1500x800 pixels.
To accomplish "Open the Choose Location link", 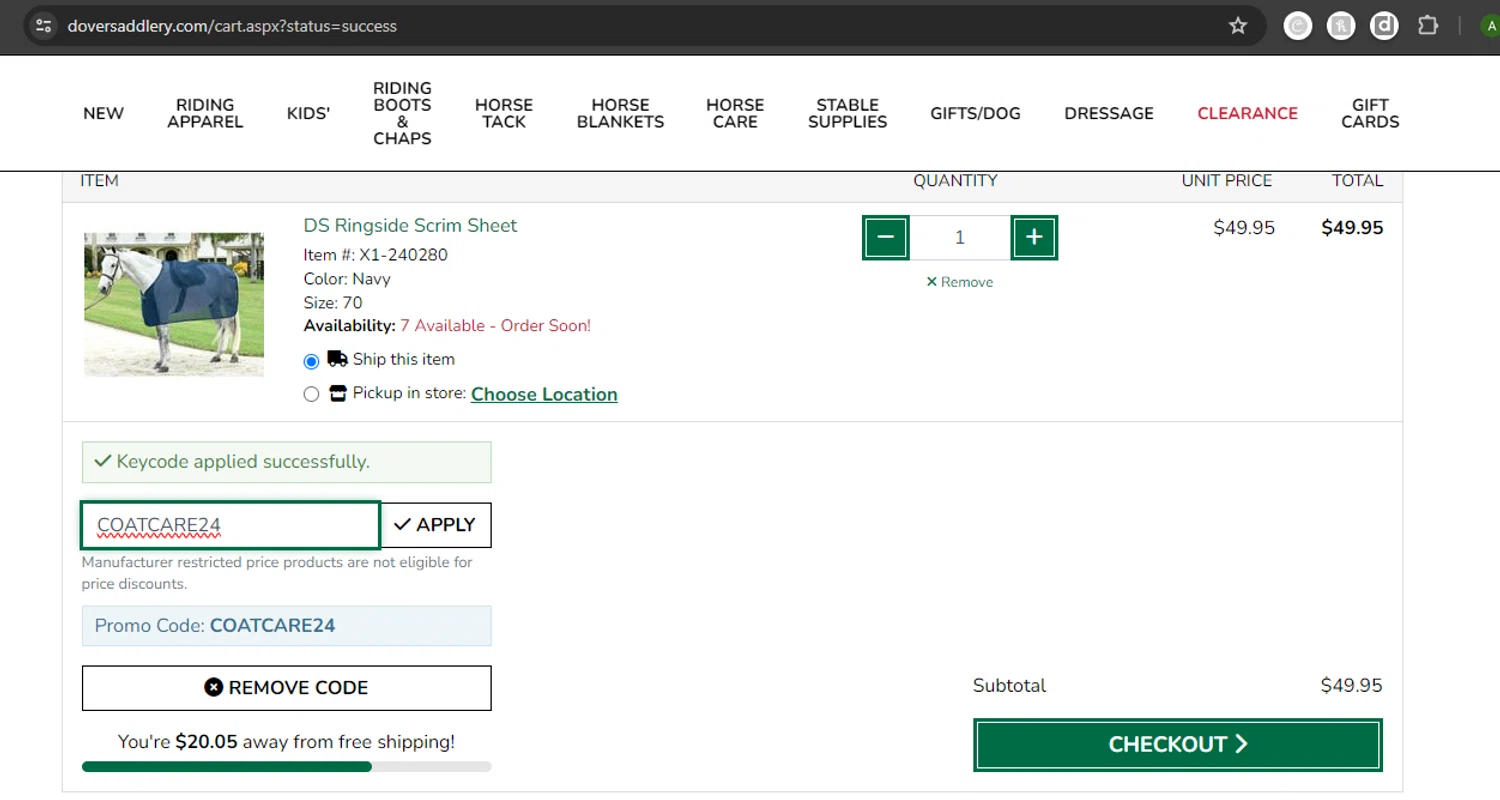I will tap(544, 394).
